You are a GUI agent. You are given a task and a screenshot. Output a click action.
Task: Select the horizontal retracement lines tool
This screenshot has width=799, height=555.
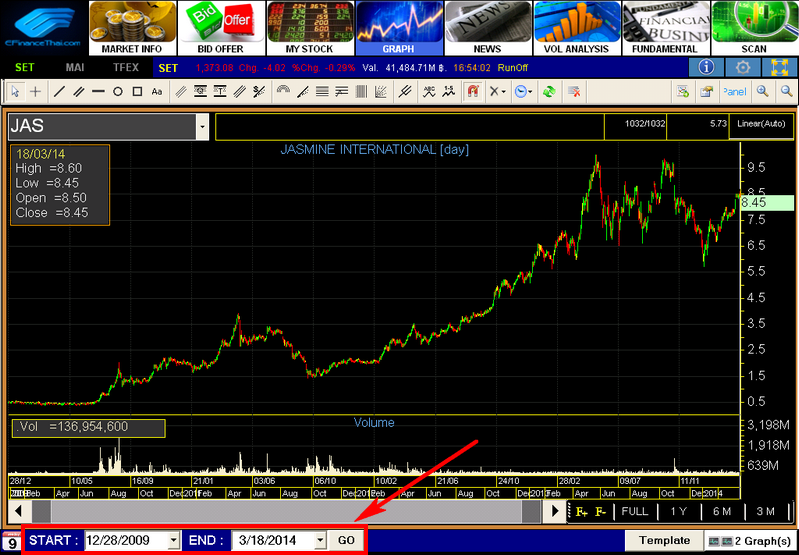(322, 92)
